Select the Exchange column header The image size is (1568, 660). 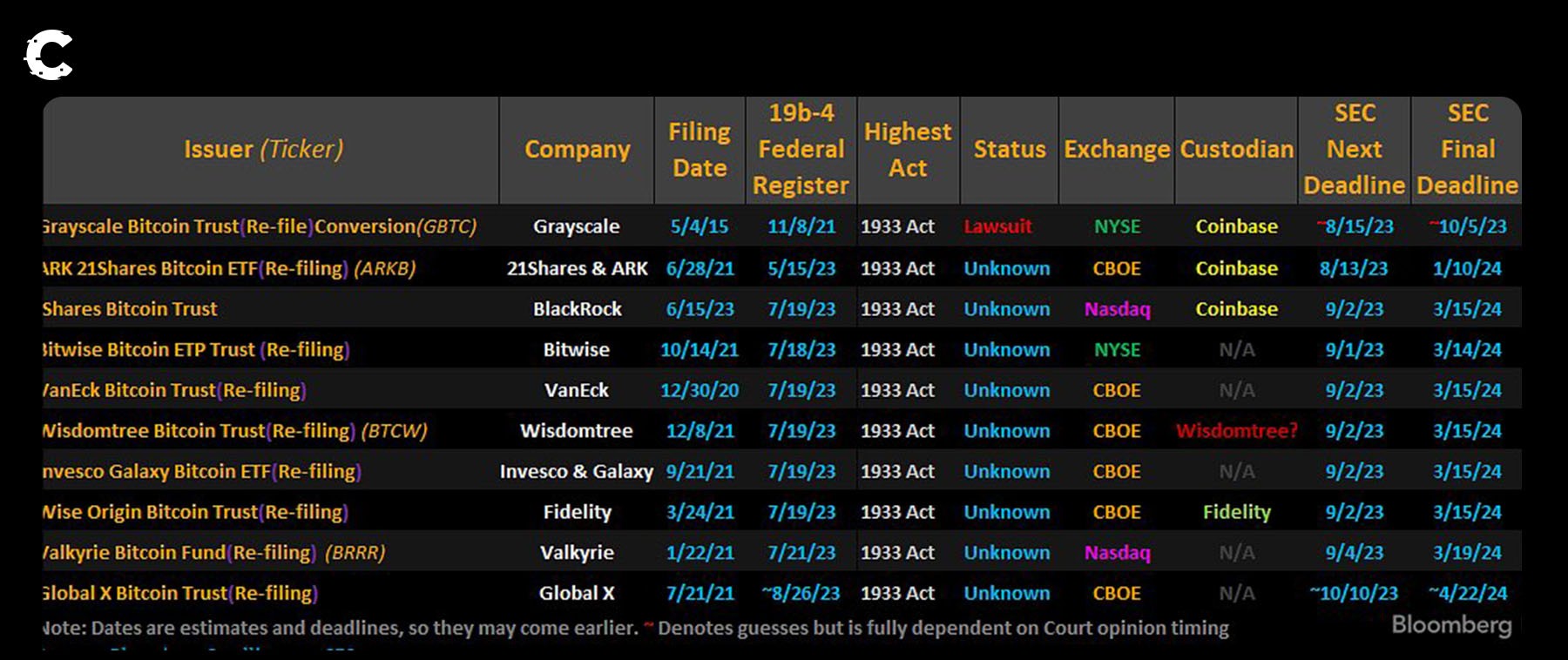tap(1117, 150)
